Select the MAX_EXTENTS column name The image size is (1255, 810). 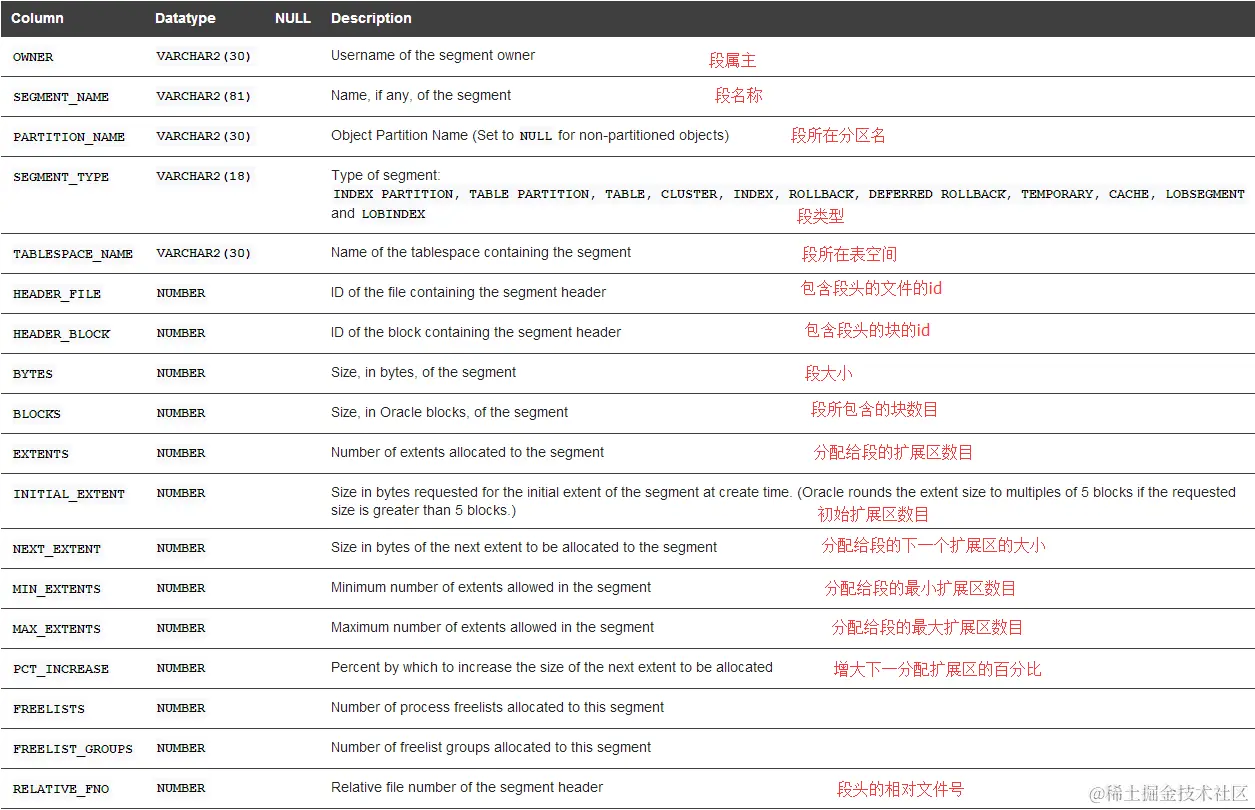(x=57, y=629)
